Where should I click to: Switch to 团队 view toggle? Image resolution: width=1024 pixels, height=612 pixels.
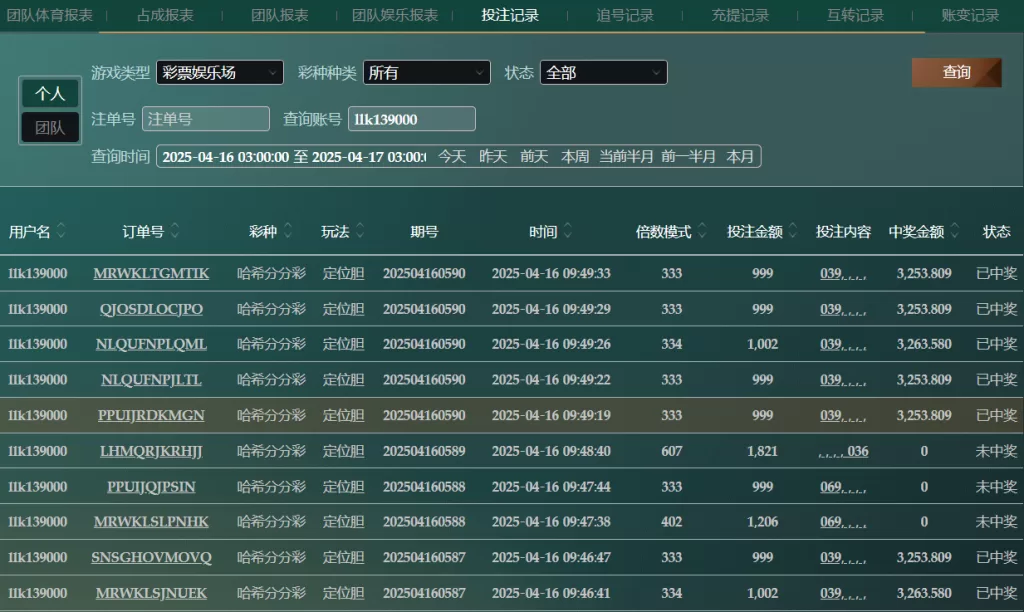[50, 128]
